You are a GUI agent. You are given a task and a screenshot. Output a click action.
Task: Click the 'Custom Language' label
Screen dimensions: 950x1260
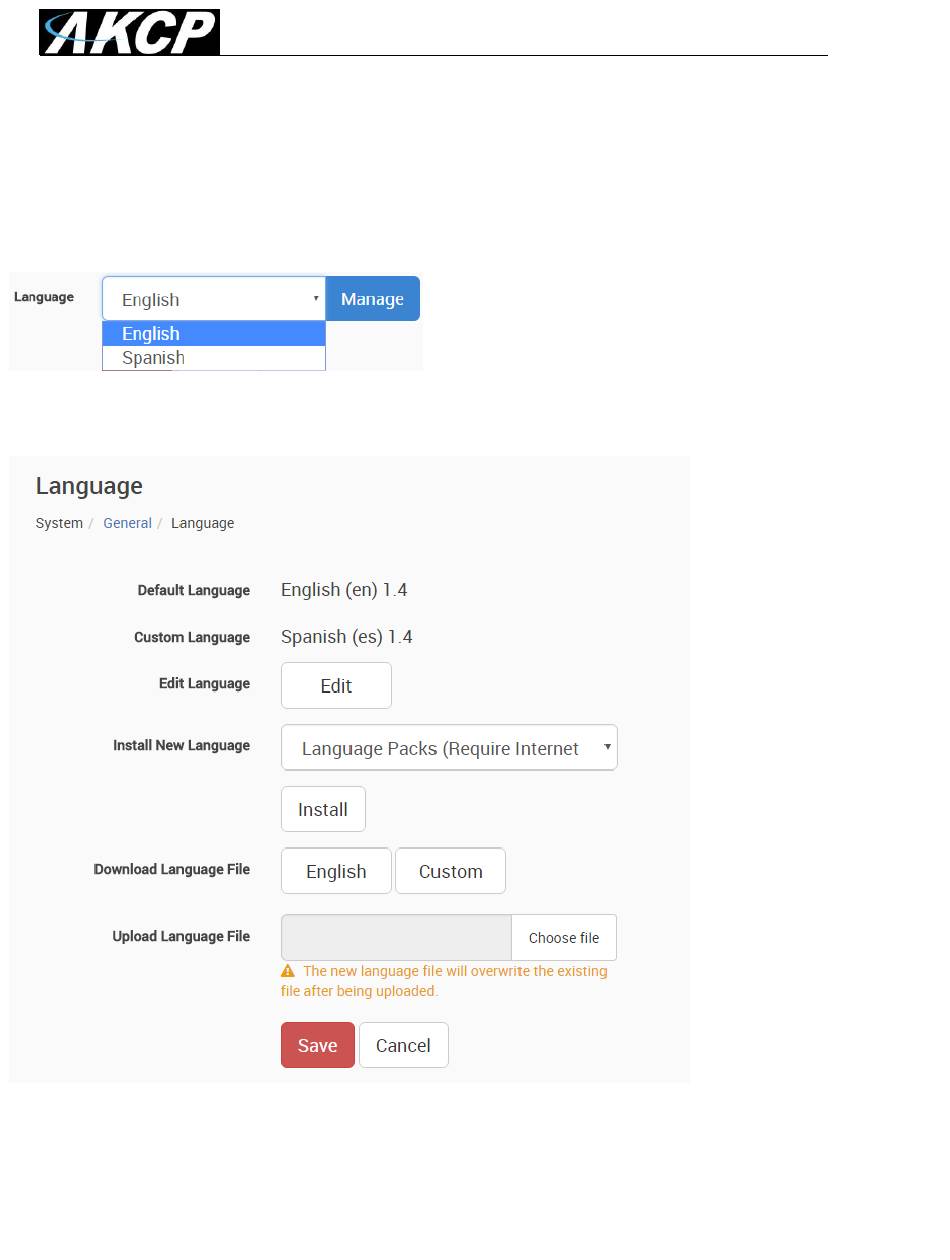[x=192, y=637]
